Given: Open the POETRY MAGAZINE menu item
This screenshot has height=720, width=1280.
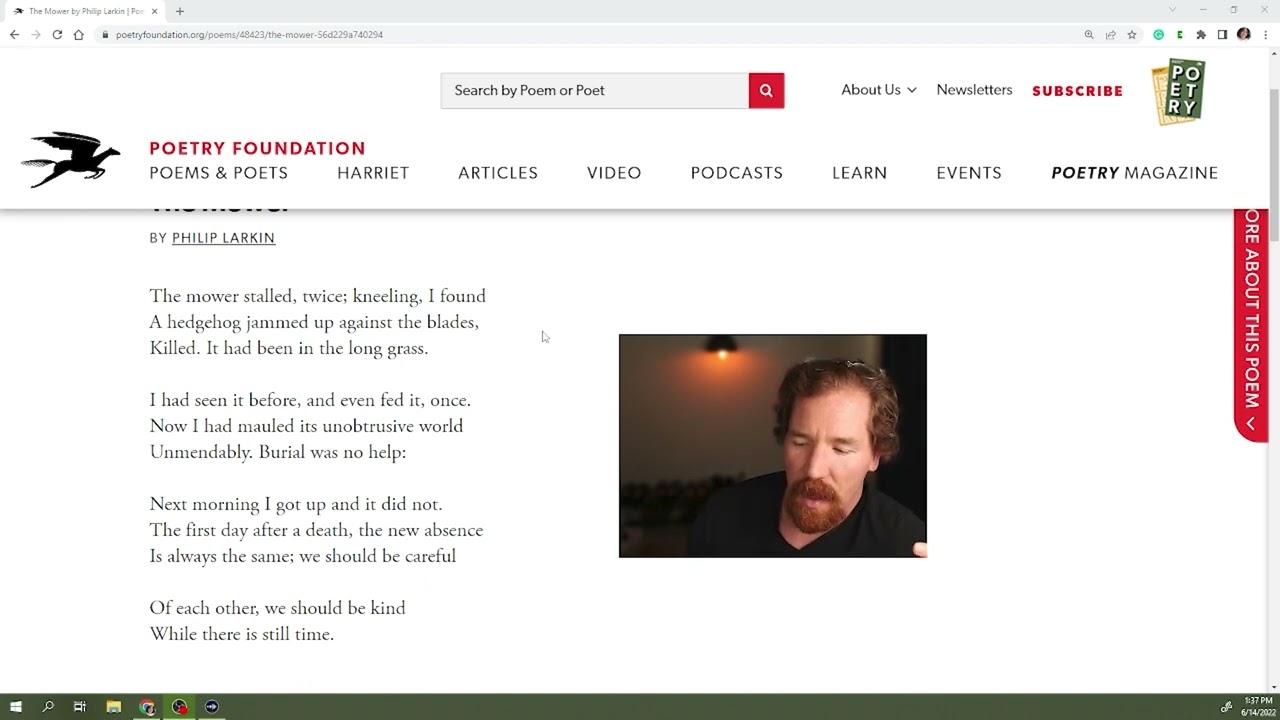Looking at the screenshot, I should [1135, 173].
